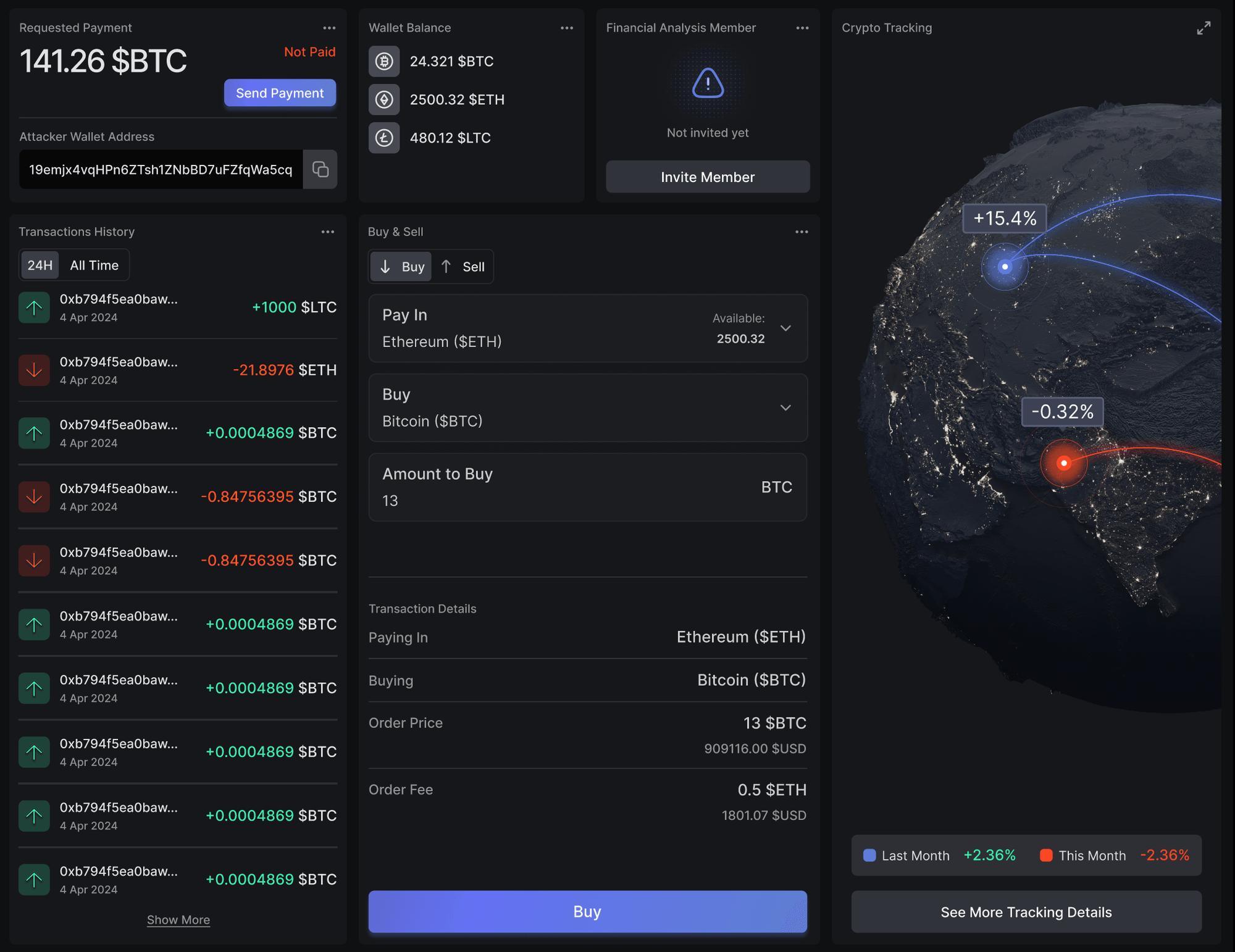Click the warning alert icon

coord(708,83)
